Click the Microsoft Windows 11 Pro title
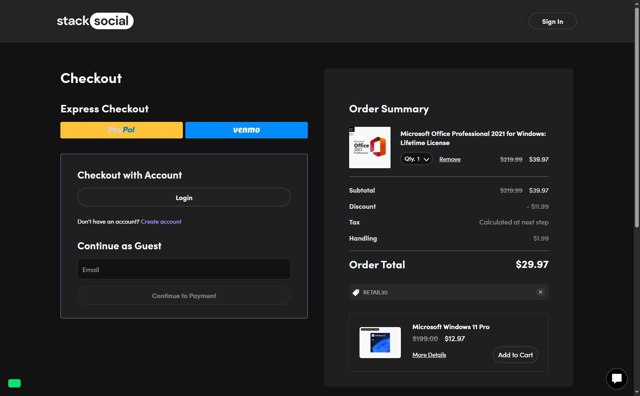The image size is (640, 396). (451, 327)
